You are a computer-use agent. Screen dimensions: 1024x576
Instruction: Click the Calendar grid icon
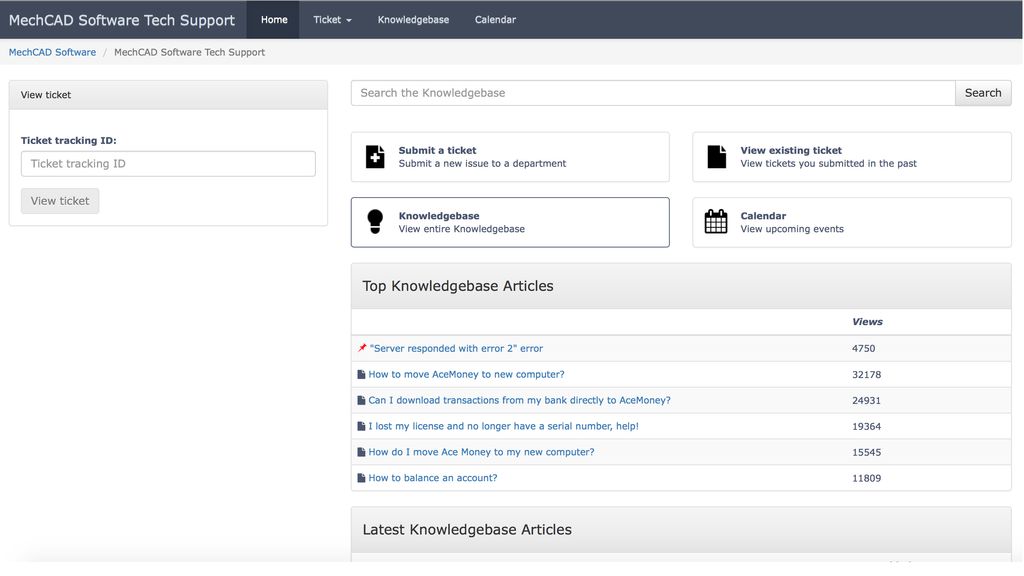click(716, 222)
